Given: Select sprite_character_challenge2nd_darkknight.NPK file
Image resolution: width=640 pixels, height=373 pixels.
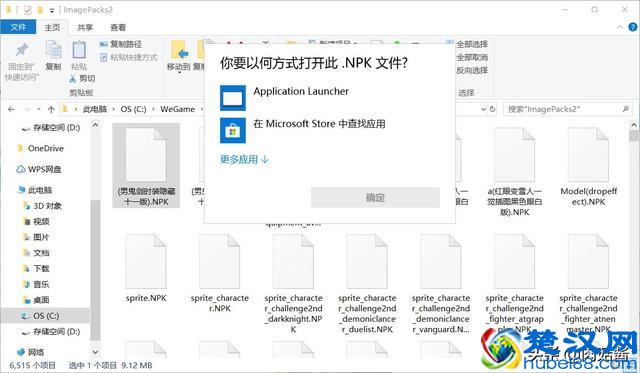Looking at the screenshot, I should click(293, 284).
